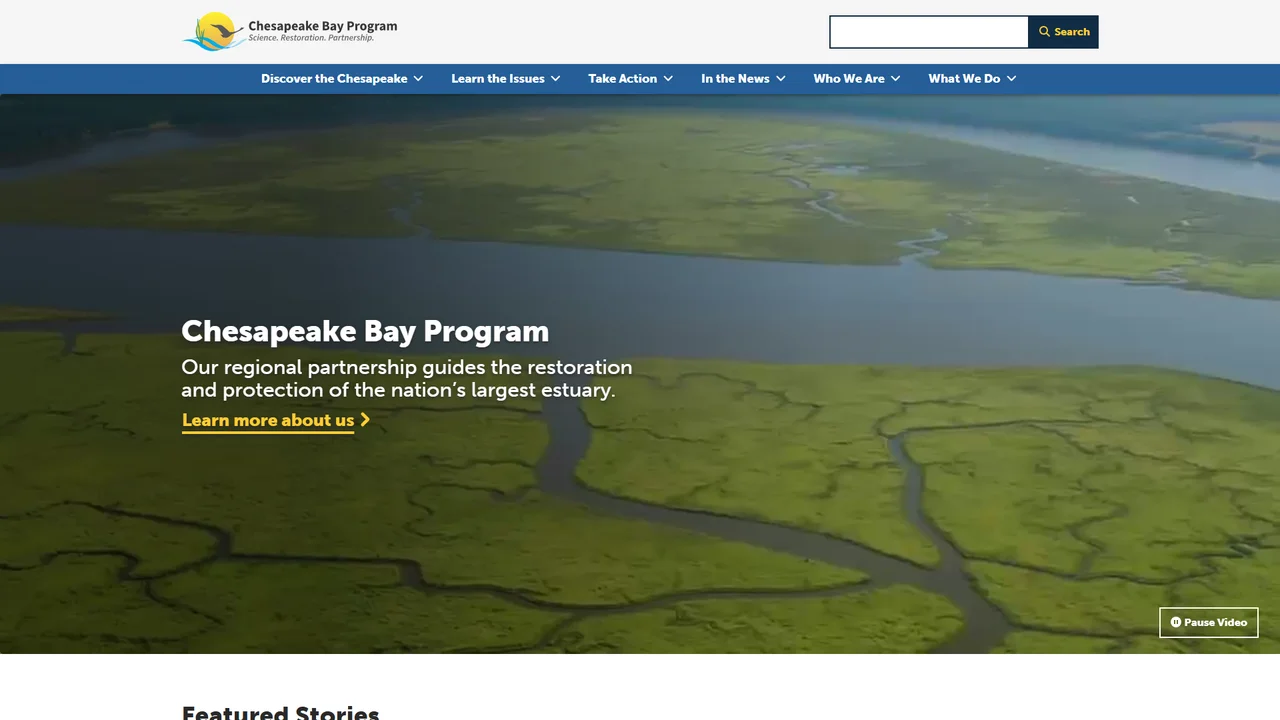Expand the chevron beside In the News
The width and height of the screenshot is (1280, 720).
(x=780, y=78)
